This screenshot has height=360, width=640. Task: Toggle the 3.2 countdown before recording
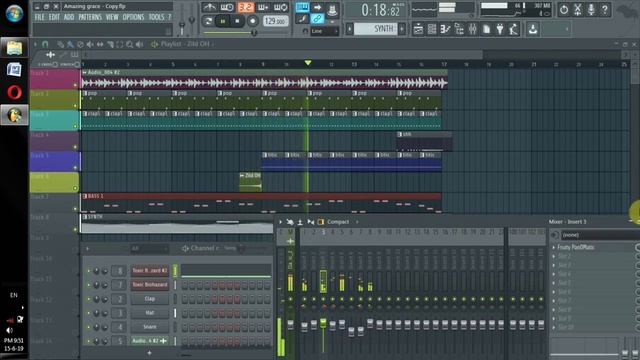point(245,7)
